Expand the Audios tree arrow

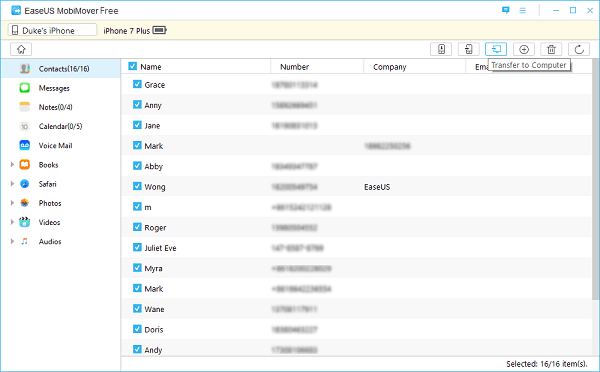(x=12, y=241)
